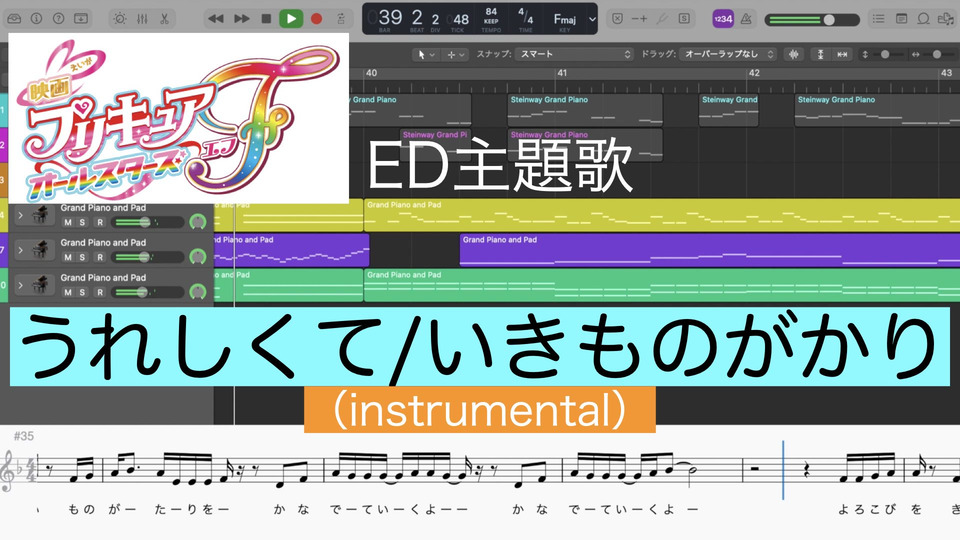Open List Editors icon
Screen dimensions: 960x540
coord(879,19)
